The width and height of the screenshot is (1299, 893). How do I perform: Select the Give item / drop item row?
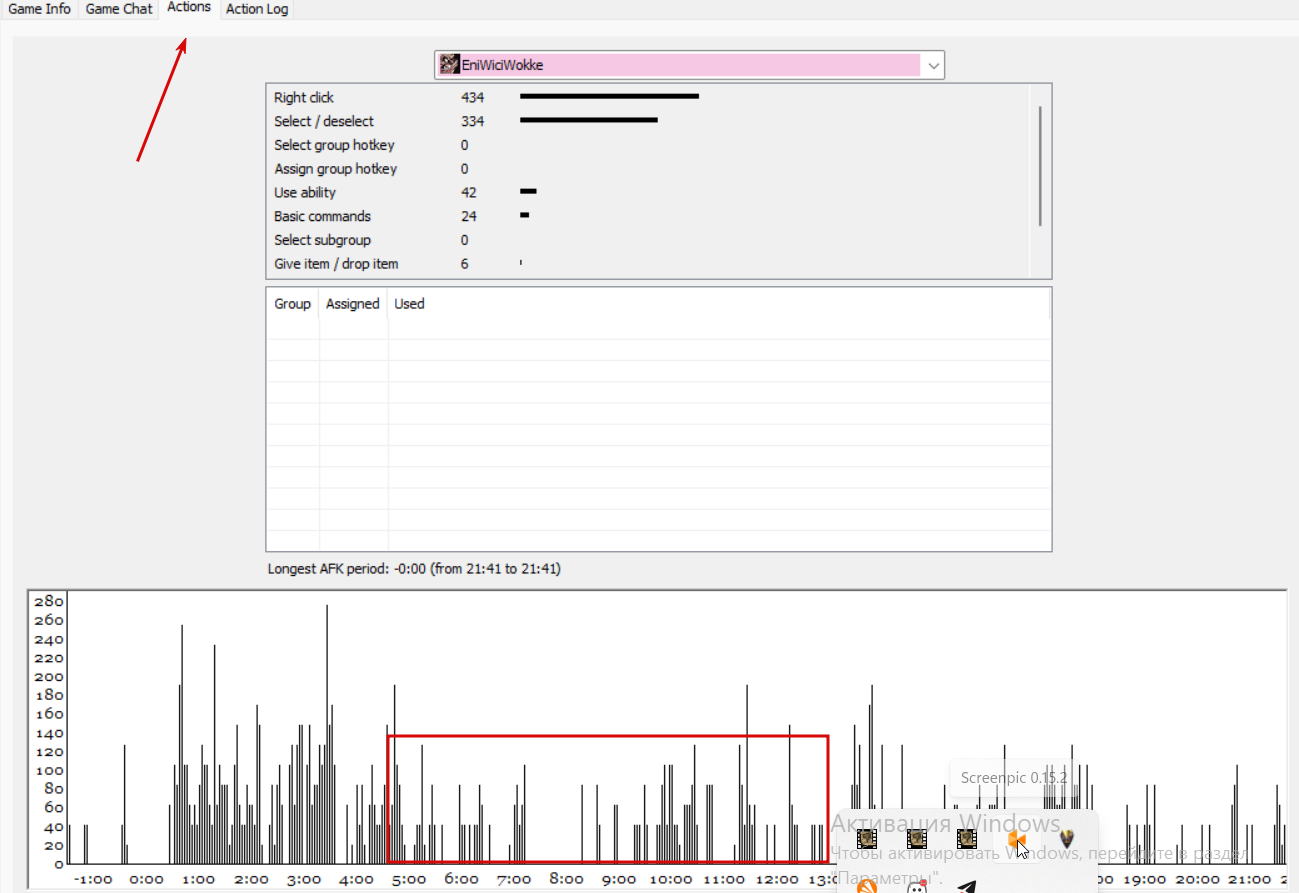click(336, 264)
